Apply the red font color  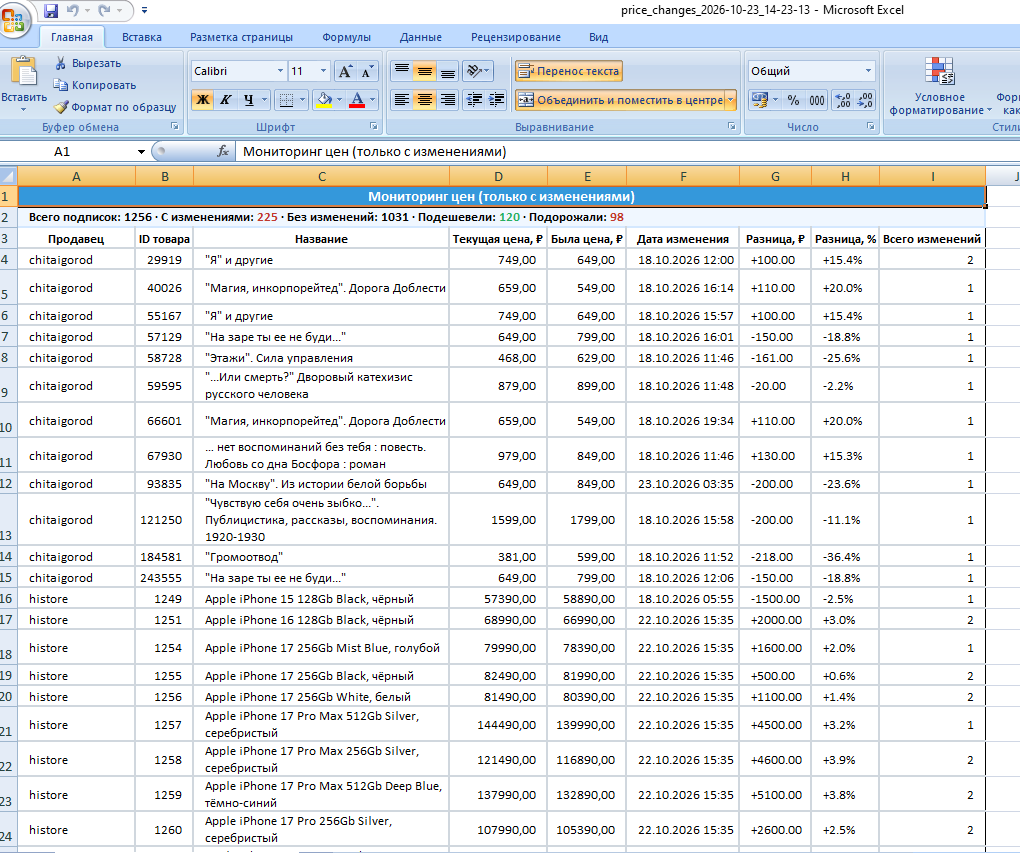(x=357, y=100)
